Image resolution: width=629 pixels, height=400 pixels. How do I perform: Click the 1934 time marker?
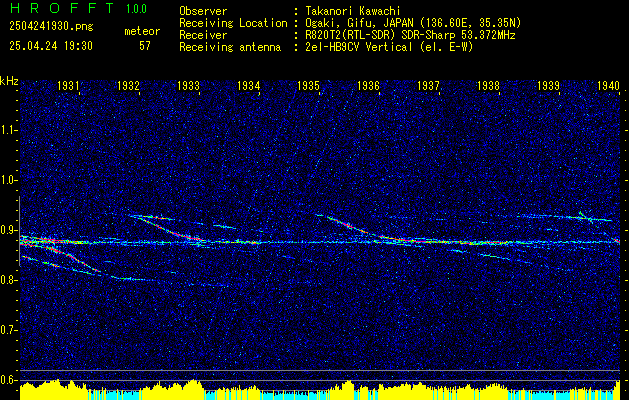click(x=248, y=85)
